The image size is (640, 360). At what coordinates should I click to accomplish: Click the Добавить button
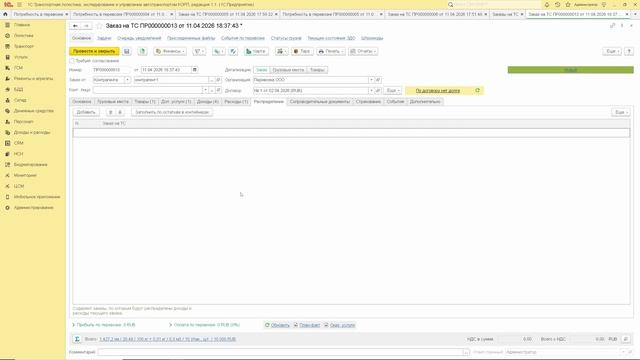[86, 112]
